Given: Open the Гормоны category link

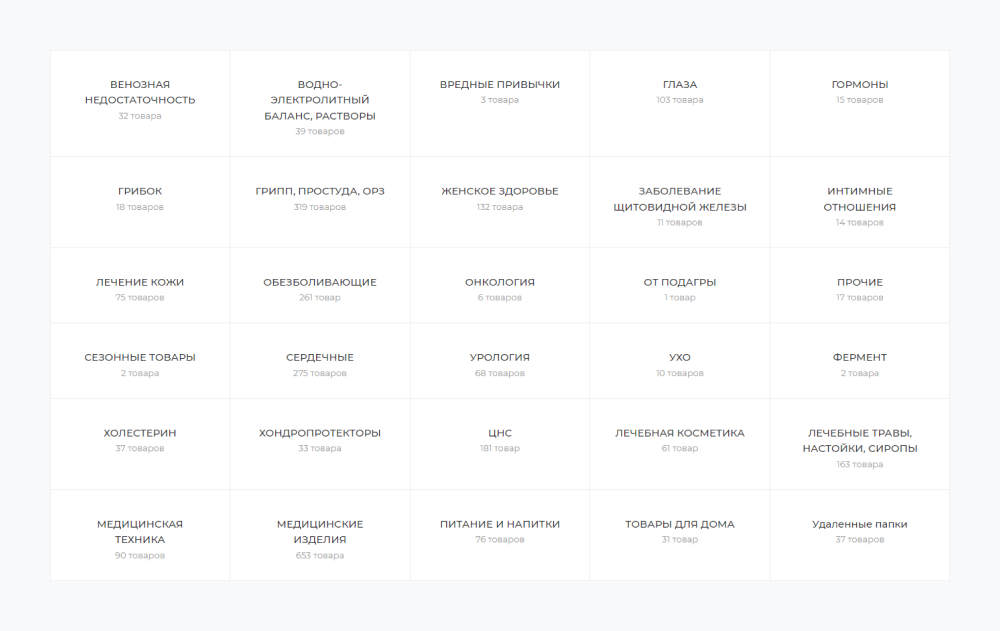Looking at the screenshot, I should pyautogui.click(x=860, y=85).
